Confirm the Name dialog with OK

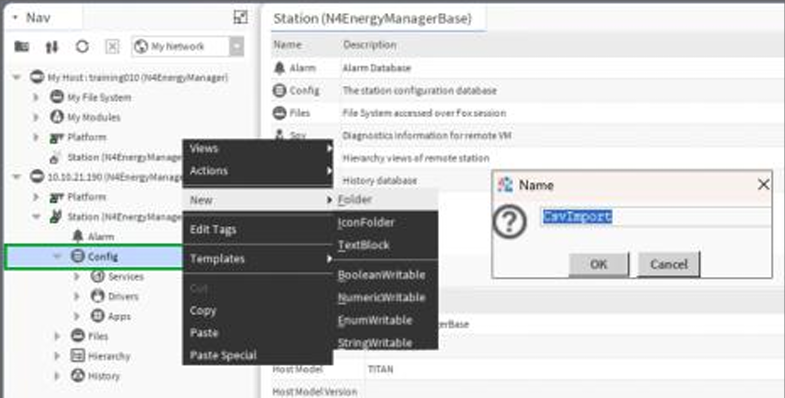599,264
